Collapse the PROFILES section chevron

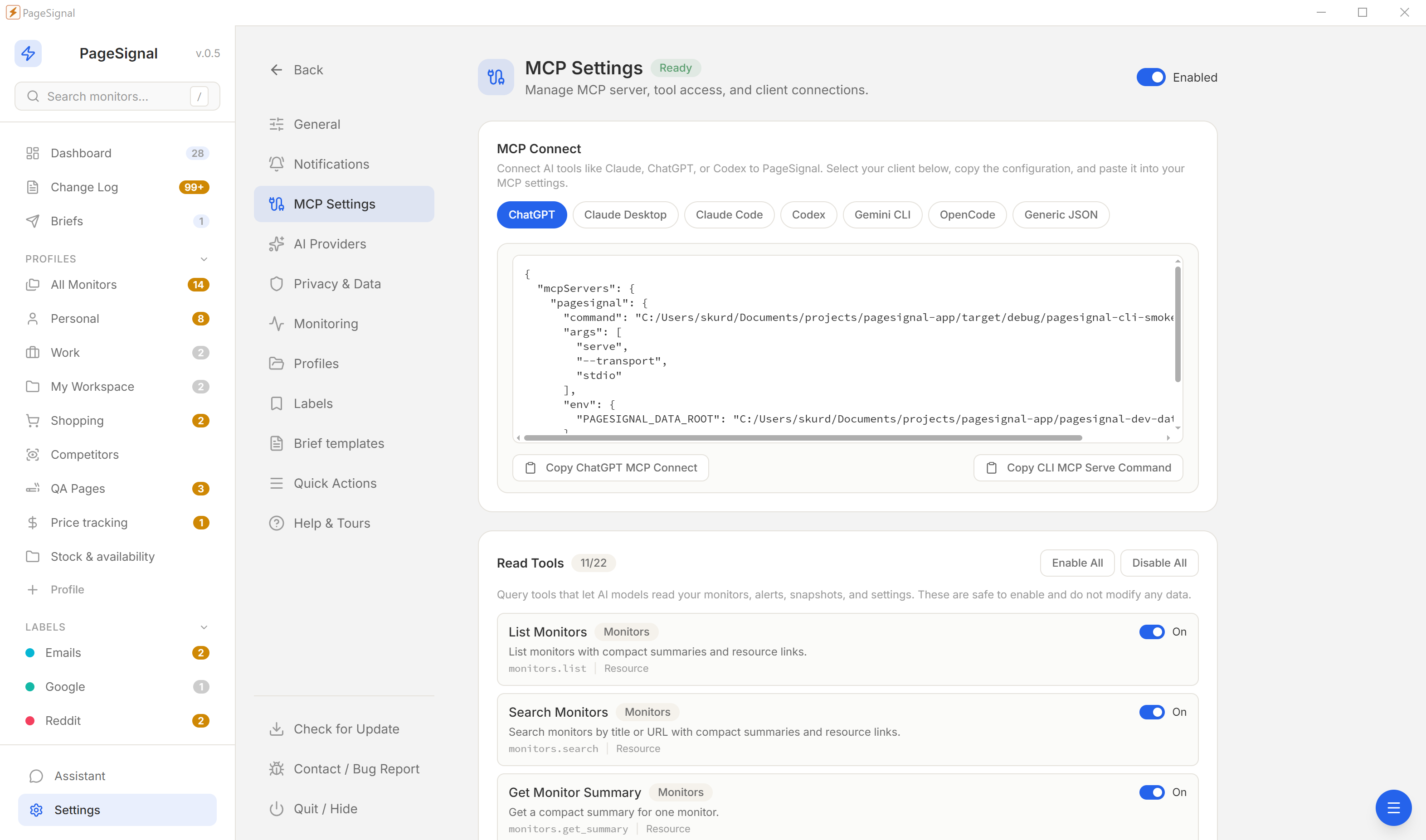click(204, 259)
